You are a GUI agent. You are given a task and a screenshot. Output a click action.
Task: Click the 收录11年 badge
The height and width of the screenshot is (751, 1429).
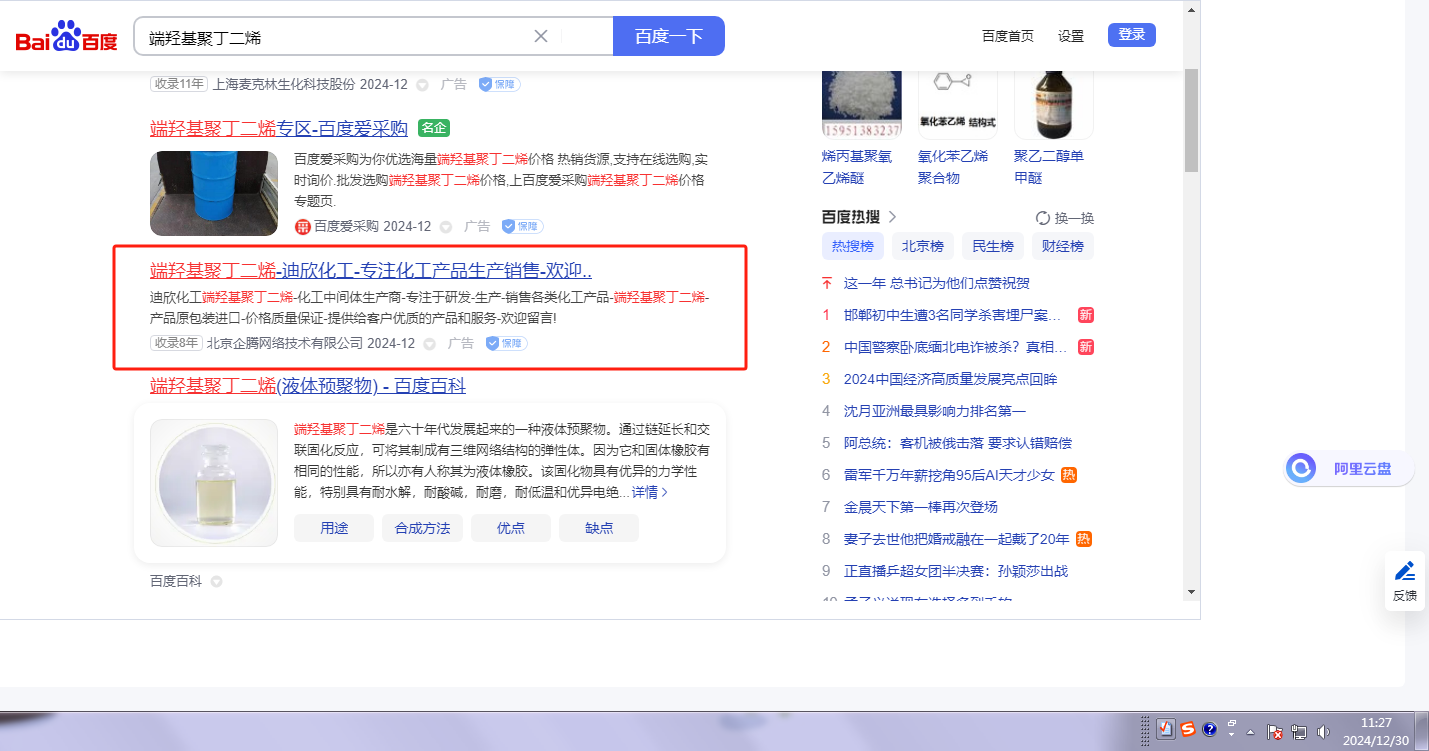coord(179,84)
